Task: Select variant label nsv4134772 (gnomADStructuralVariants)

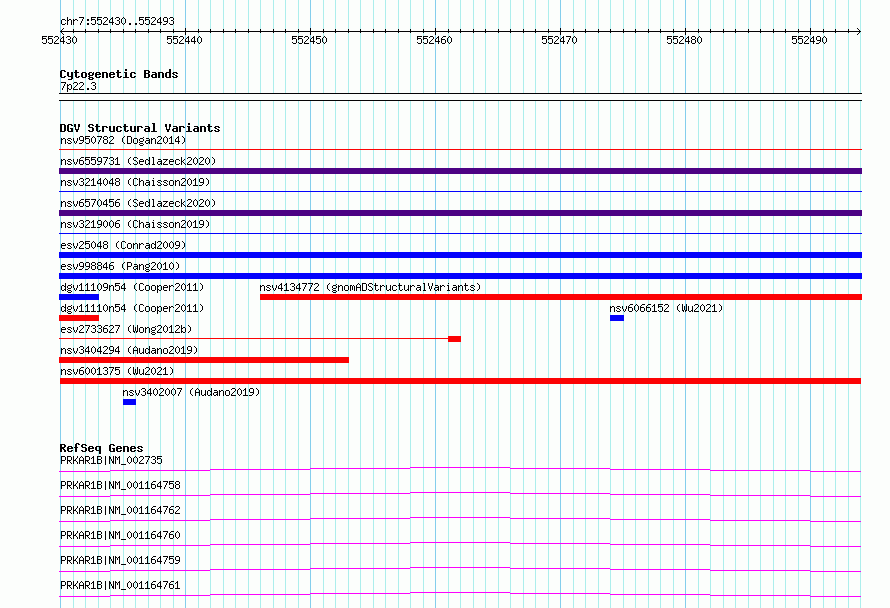Action: click(370, 287)
